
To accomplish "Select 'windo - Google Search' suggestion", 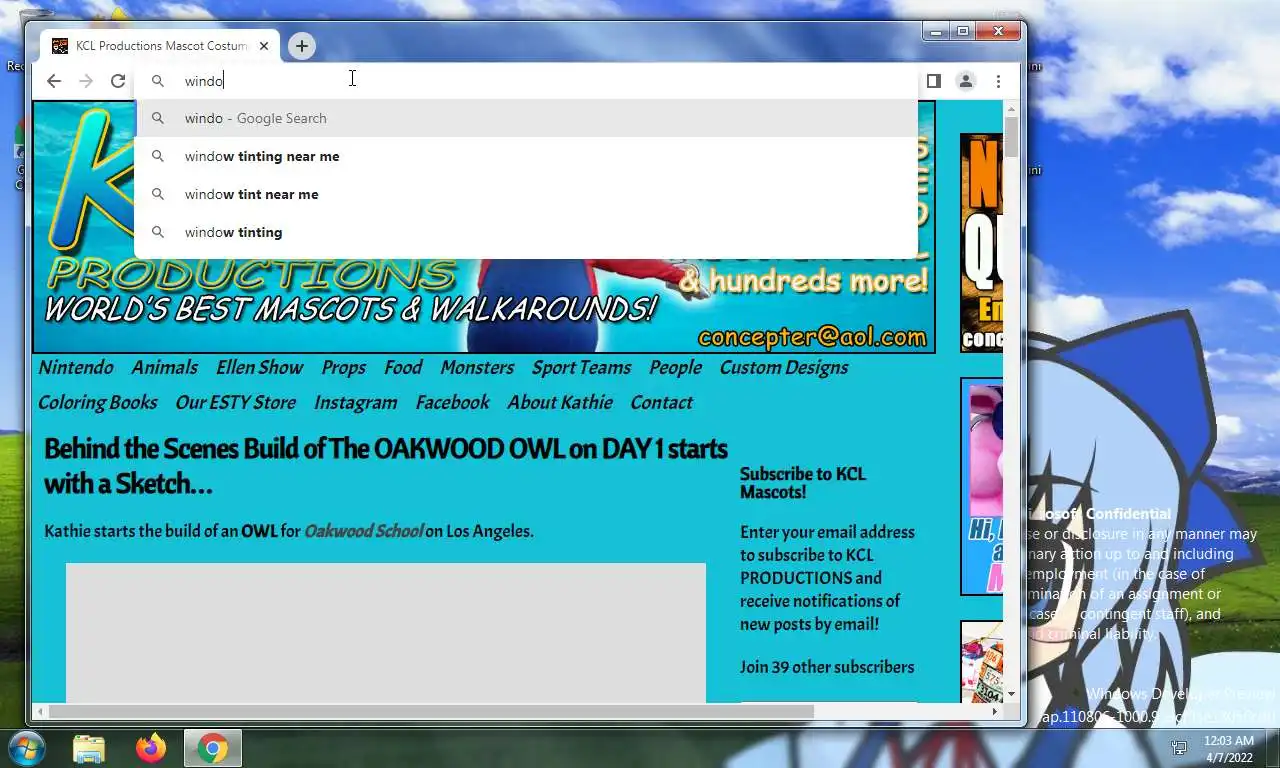I will pyautogui.click(x=526, y=118).
